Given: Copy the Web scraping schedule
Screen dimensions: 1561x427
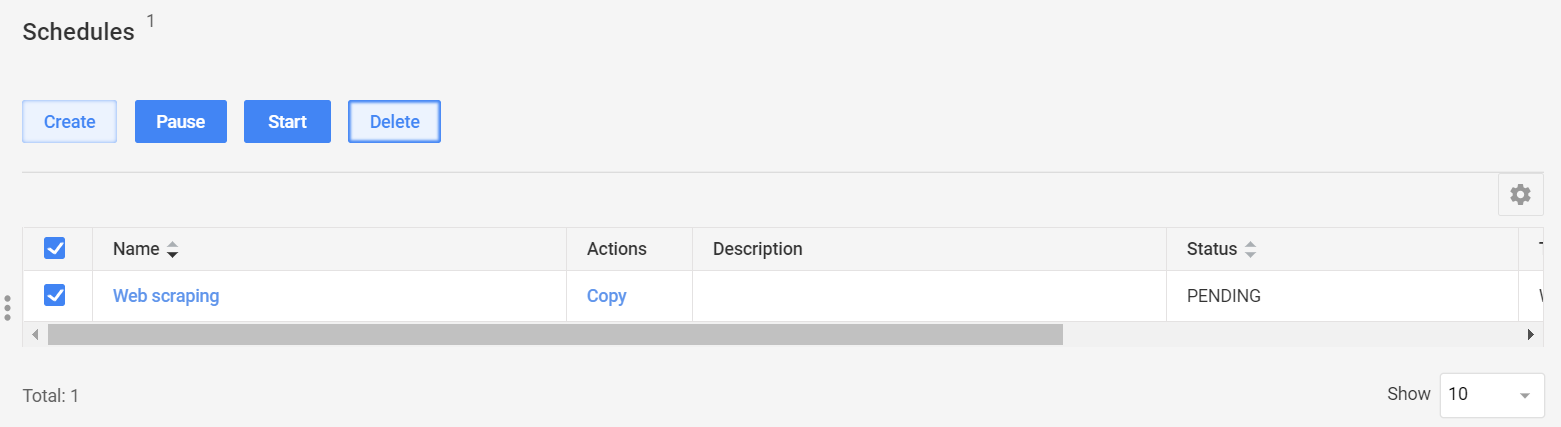Looking at the screenshot, I should pos(607,296).
